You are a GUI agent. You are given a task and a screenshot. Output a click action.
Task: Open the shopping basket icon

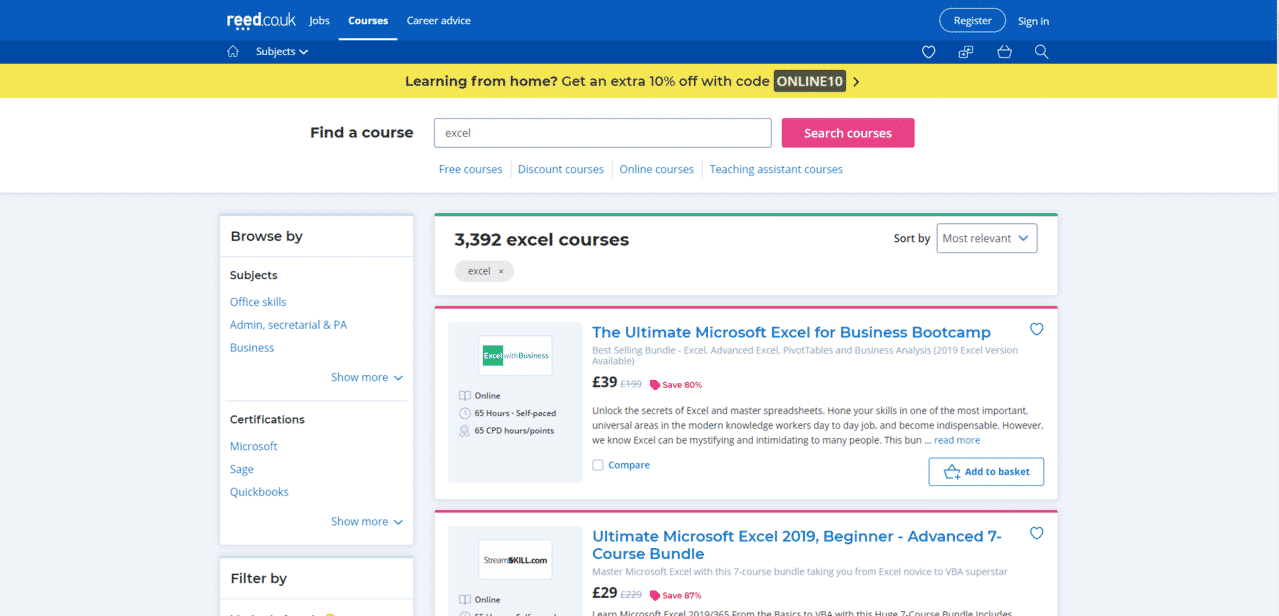(1004, 52)
